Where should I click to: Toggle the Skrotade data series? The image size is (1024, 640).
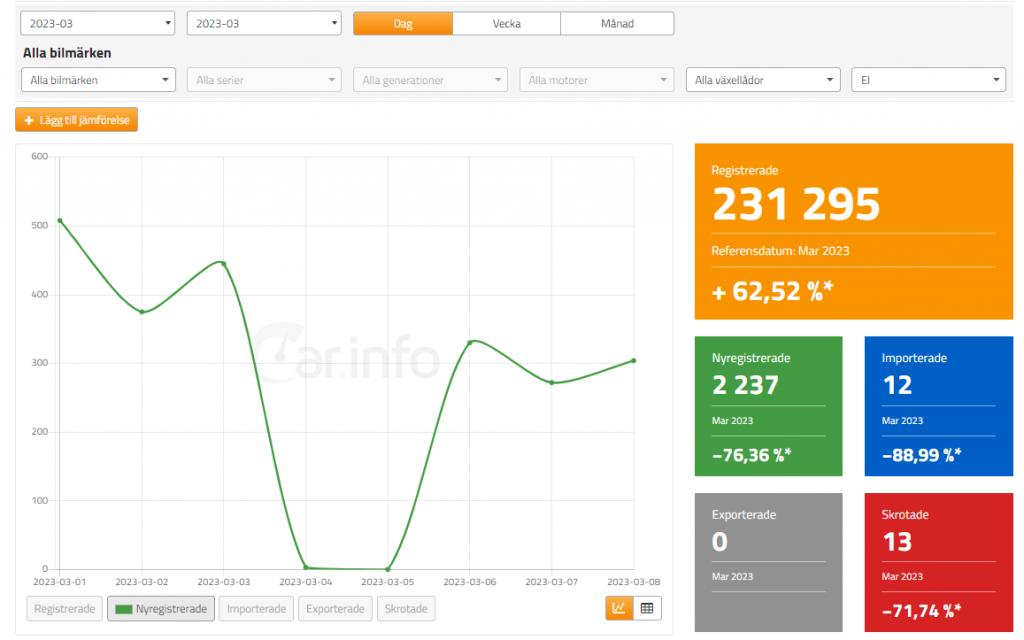click(406, 609)
